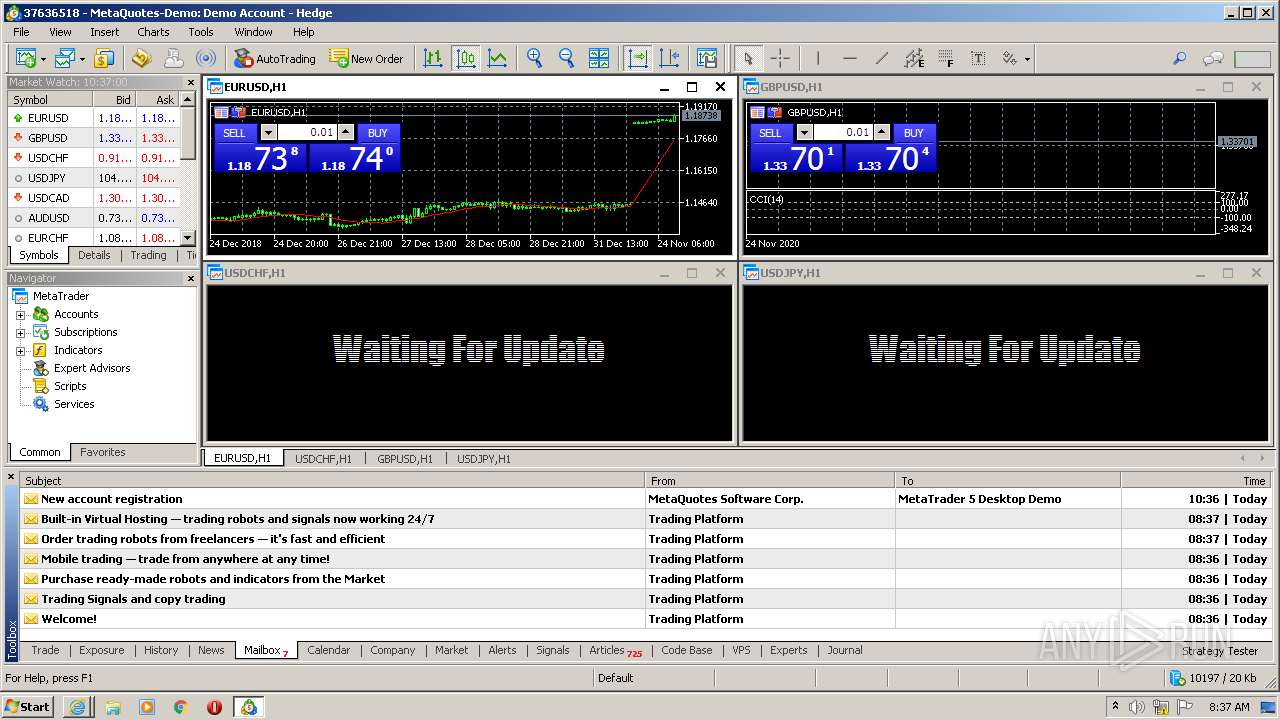Toggle chart auto scroll icon

click(x=637, y=58)
